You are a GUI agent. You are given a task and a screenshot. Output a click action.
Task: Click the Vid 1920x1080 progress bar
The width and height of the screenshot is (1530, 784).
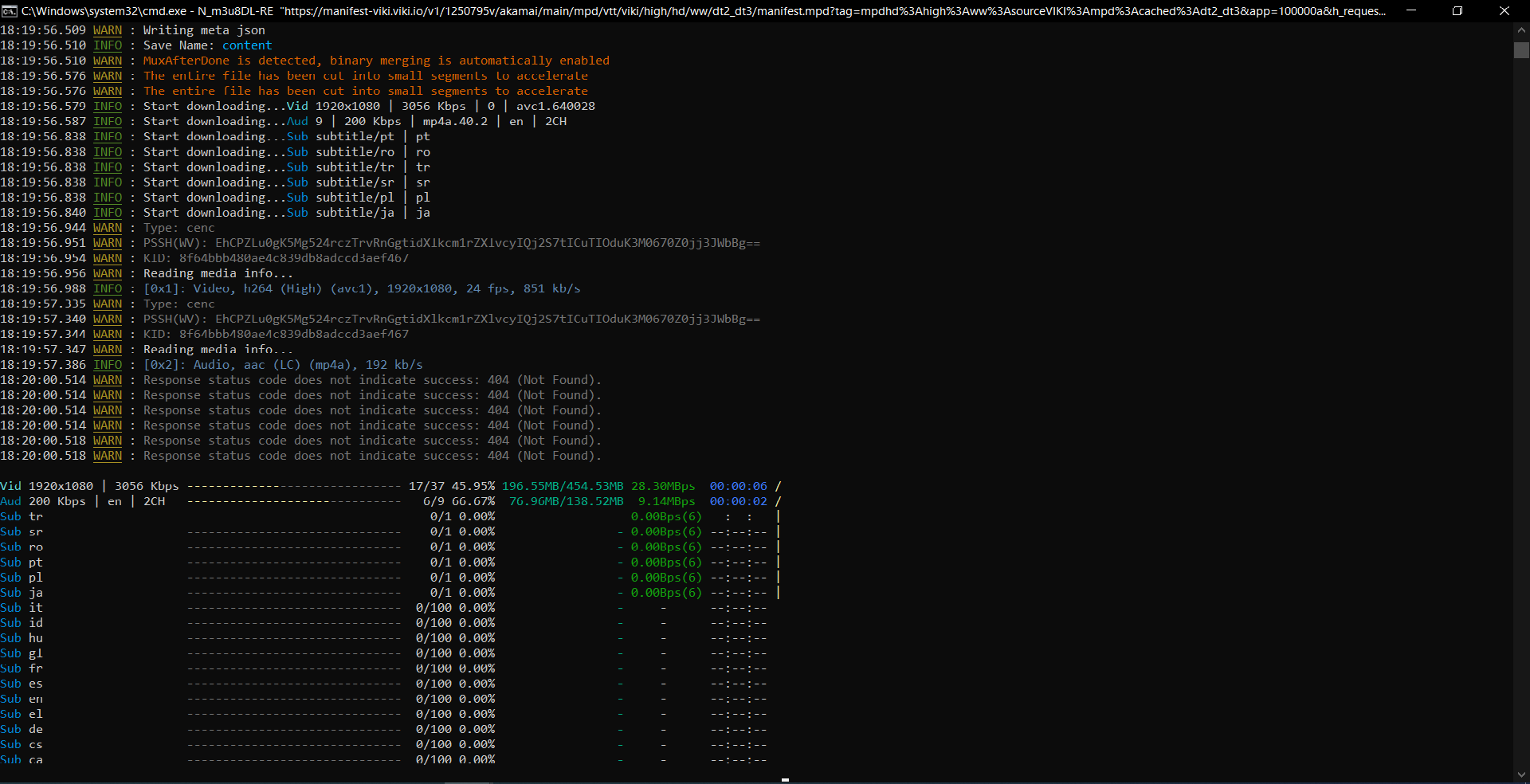coord(294,486)
